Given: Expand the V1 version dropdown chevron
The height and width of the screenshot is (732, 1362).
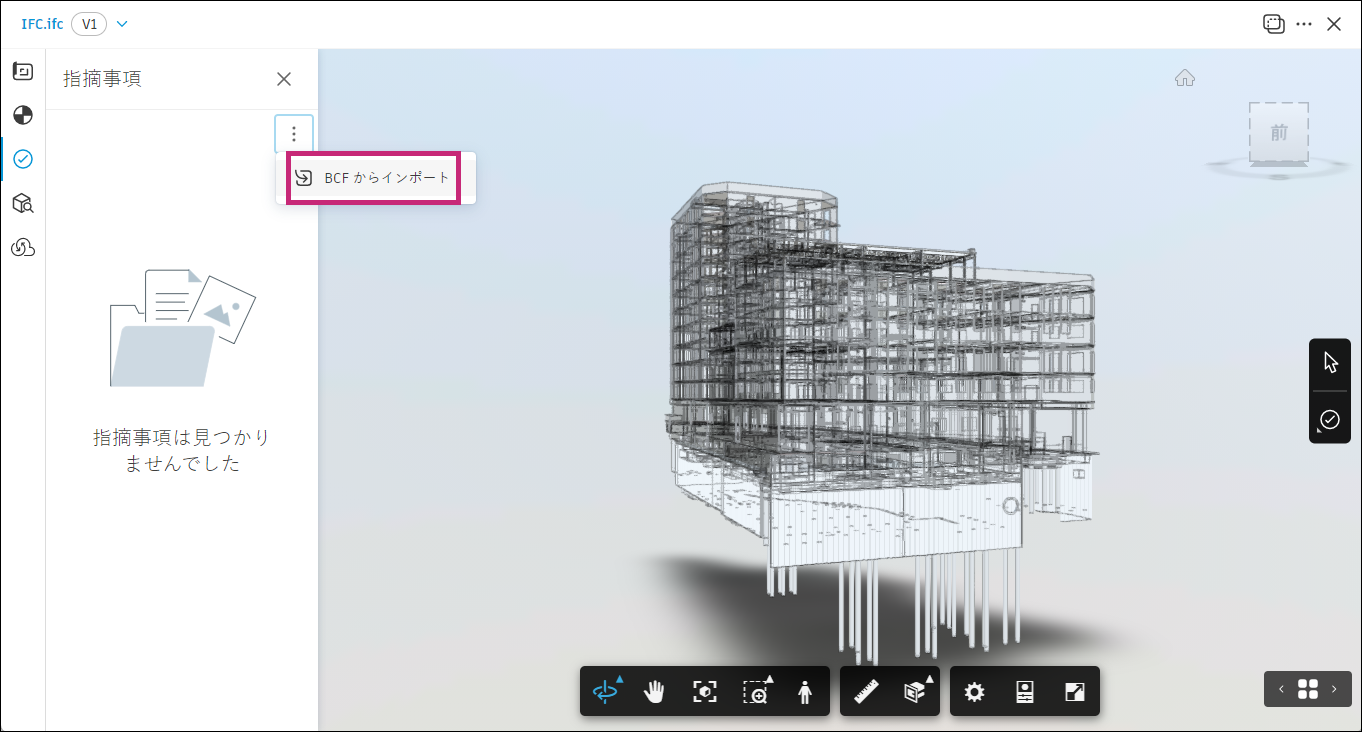Looking at the screenshot, I should pos(122,24).
